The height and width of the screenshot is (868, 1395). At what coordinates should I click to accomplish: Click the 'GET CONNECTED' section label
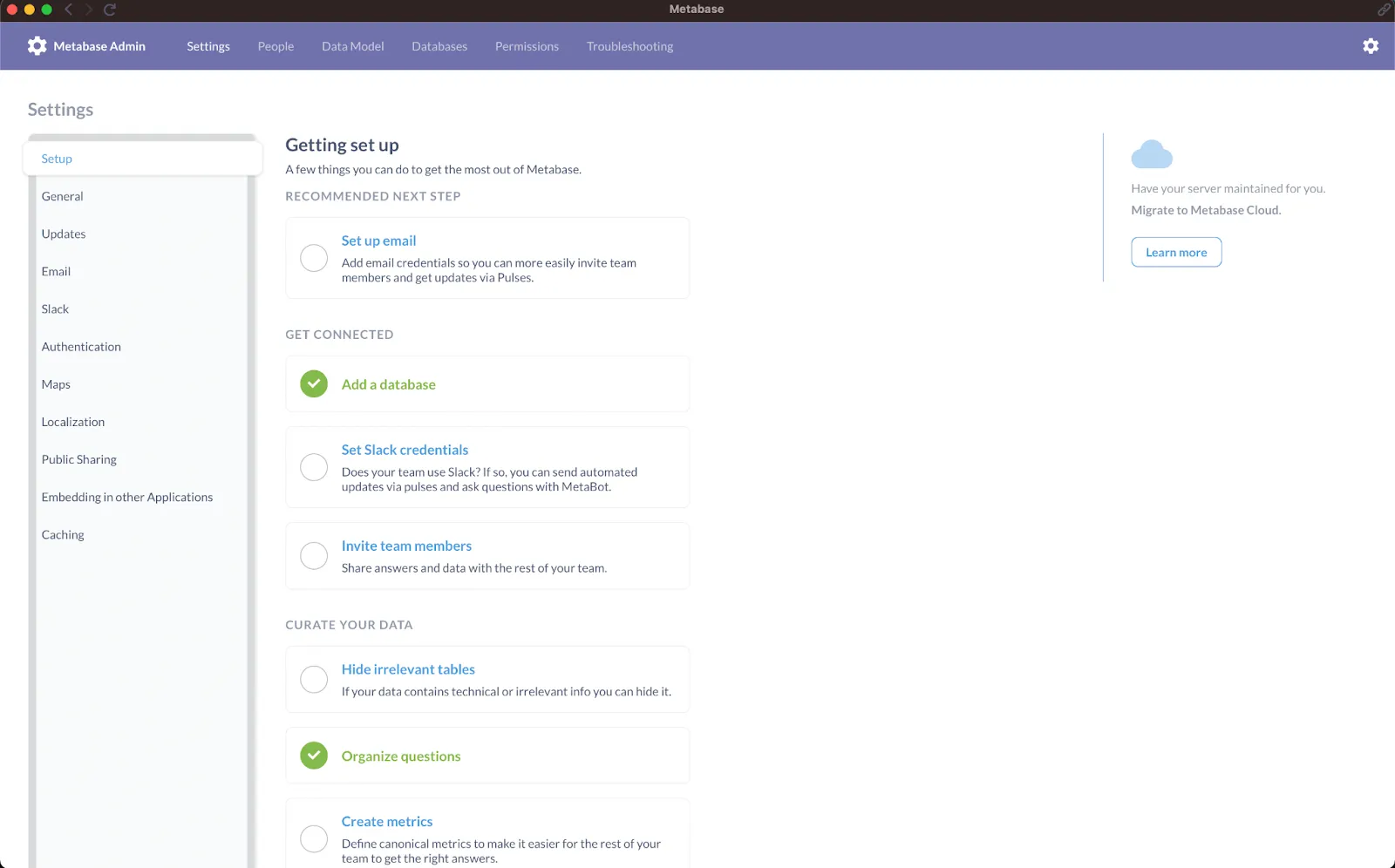pyautogui.click(x=339, y=335)
